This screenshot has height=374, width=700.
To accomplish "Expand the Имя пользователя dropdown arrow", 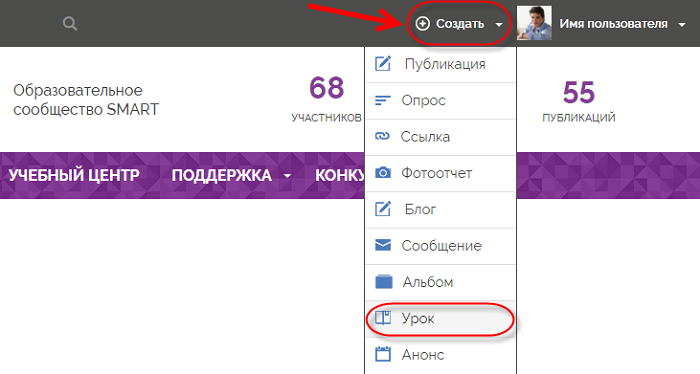I will pos(682,25).
